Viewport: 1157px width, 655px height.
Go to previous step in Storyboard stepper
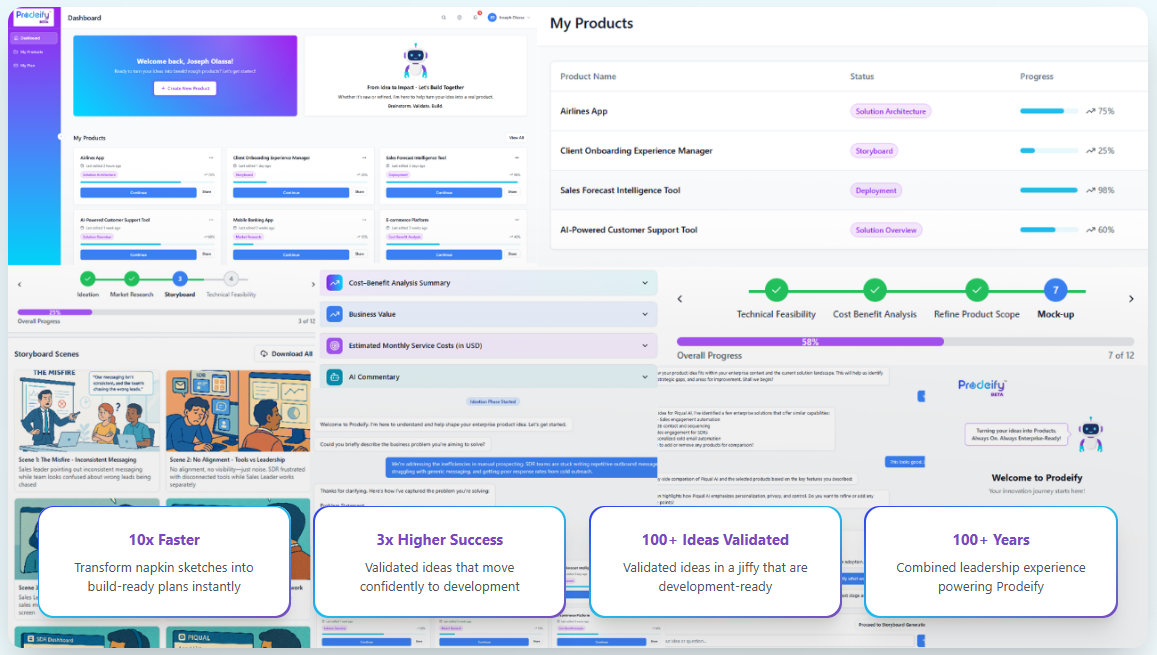(19, 284)
